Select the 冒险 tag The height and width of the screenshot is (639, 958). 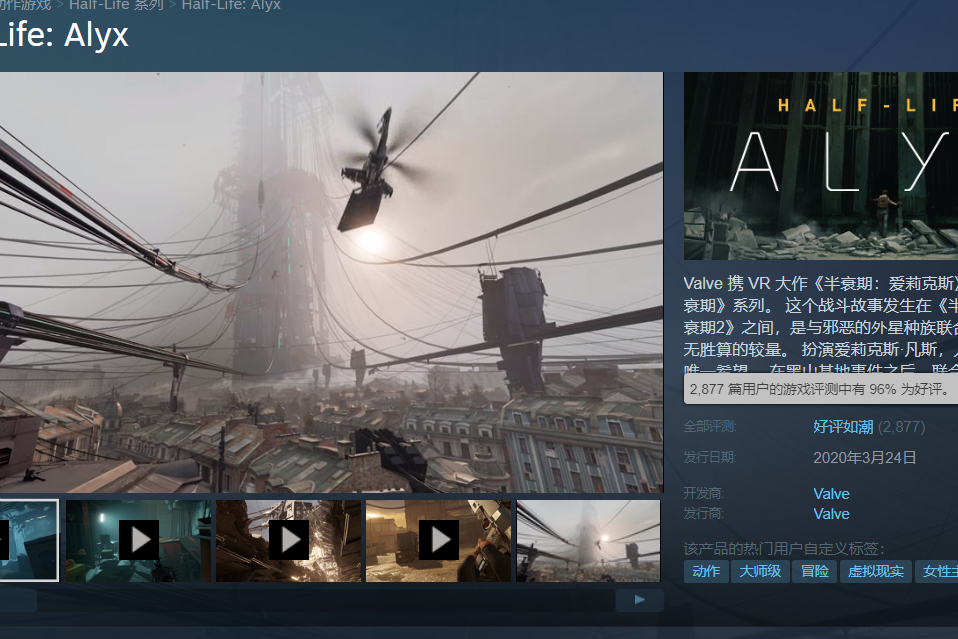[814, 571]
